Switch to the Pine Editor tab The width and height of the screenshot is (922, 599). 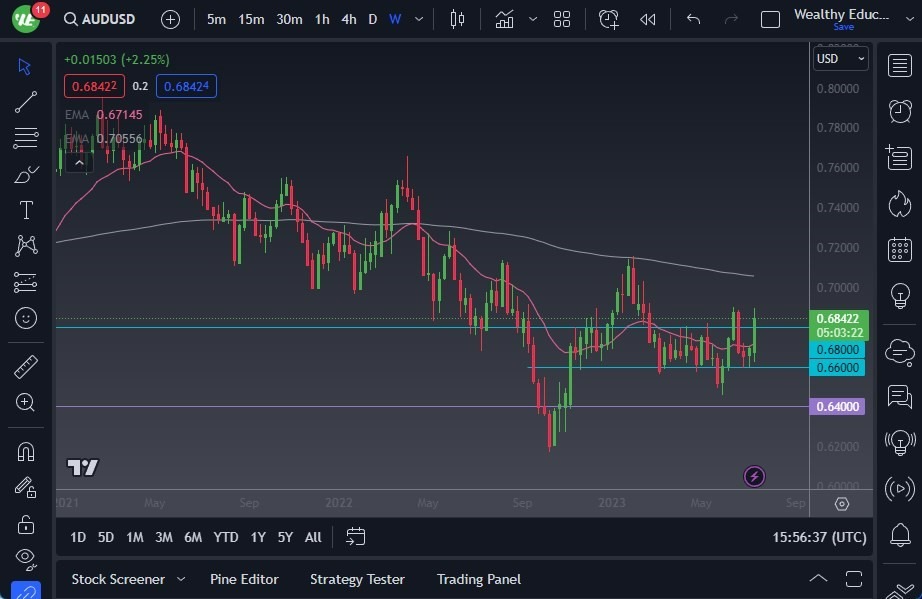244,578
